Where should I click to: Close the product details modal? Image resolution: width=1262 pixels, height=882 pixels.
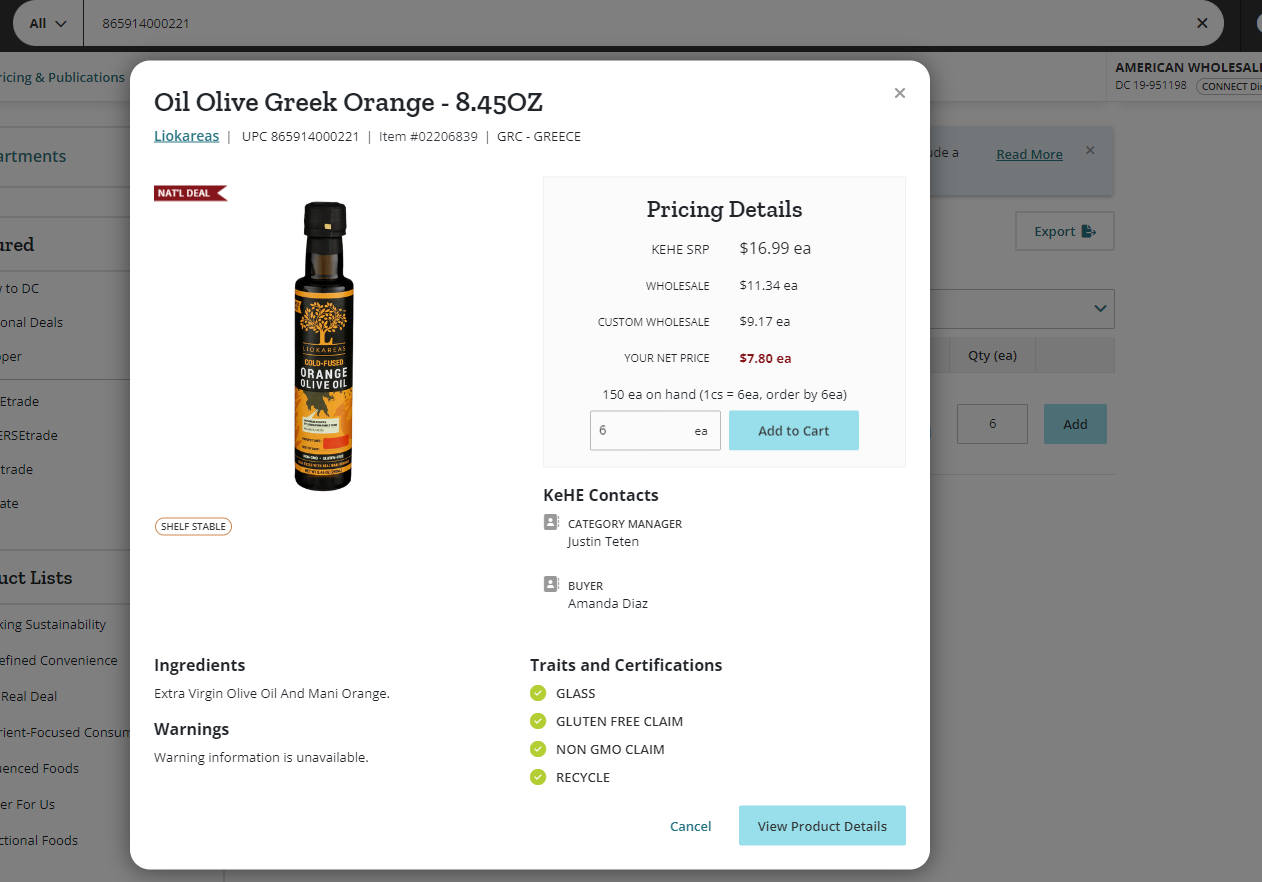[899, 93]
